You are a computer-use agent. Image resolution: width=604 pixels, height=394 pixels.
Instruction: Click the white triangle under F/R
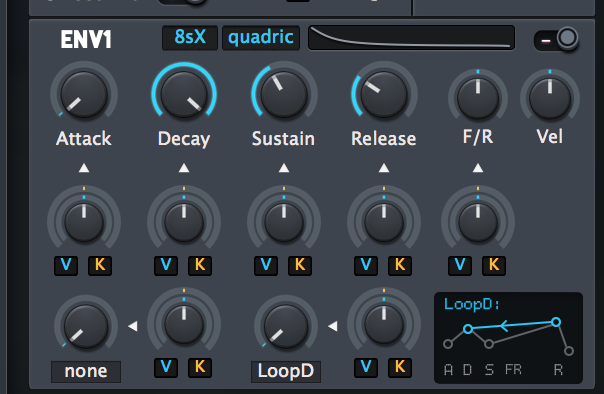click(478, 168)
